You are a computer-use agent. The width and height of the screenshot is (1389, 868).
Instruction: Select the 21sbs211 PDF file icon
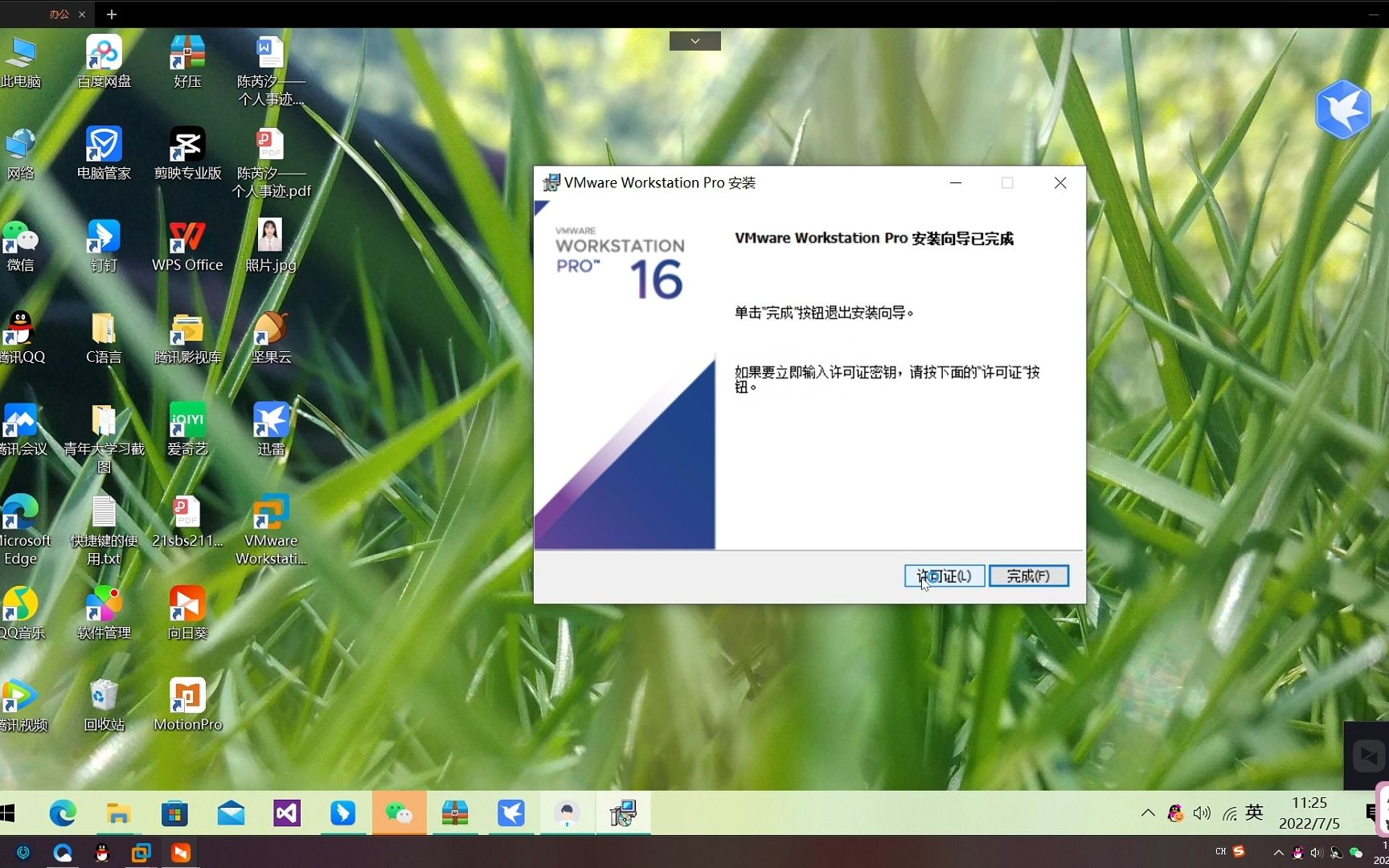pyautogui.click(x=187, y=522)
